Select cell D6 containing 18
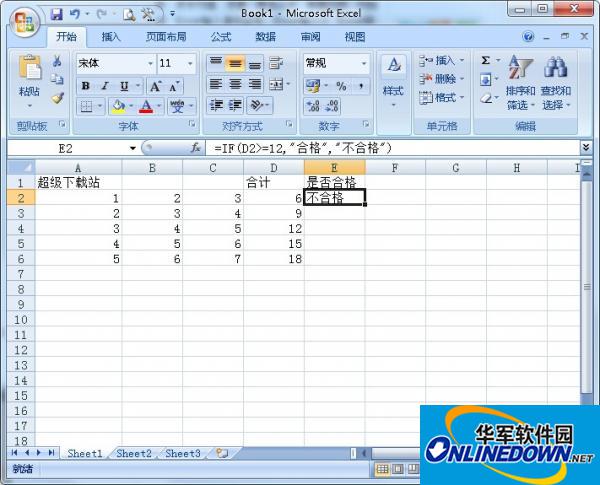Screen dimensions: 600x485 pos(274,259)
